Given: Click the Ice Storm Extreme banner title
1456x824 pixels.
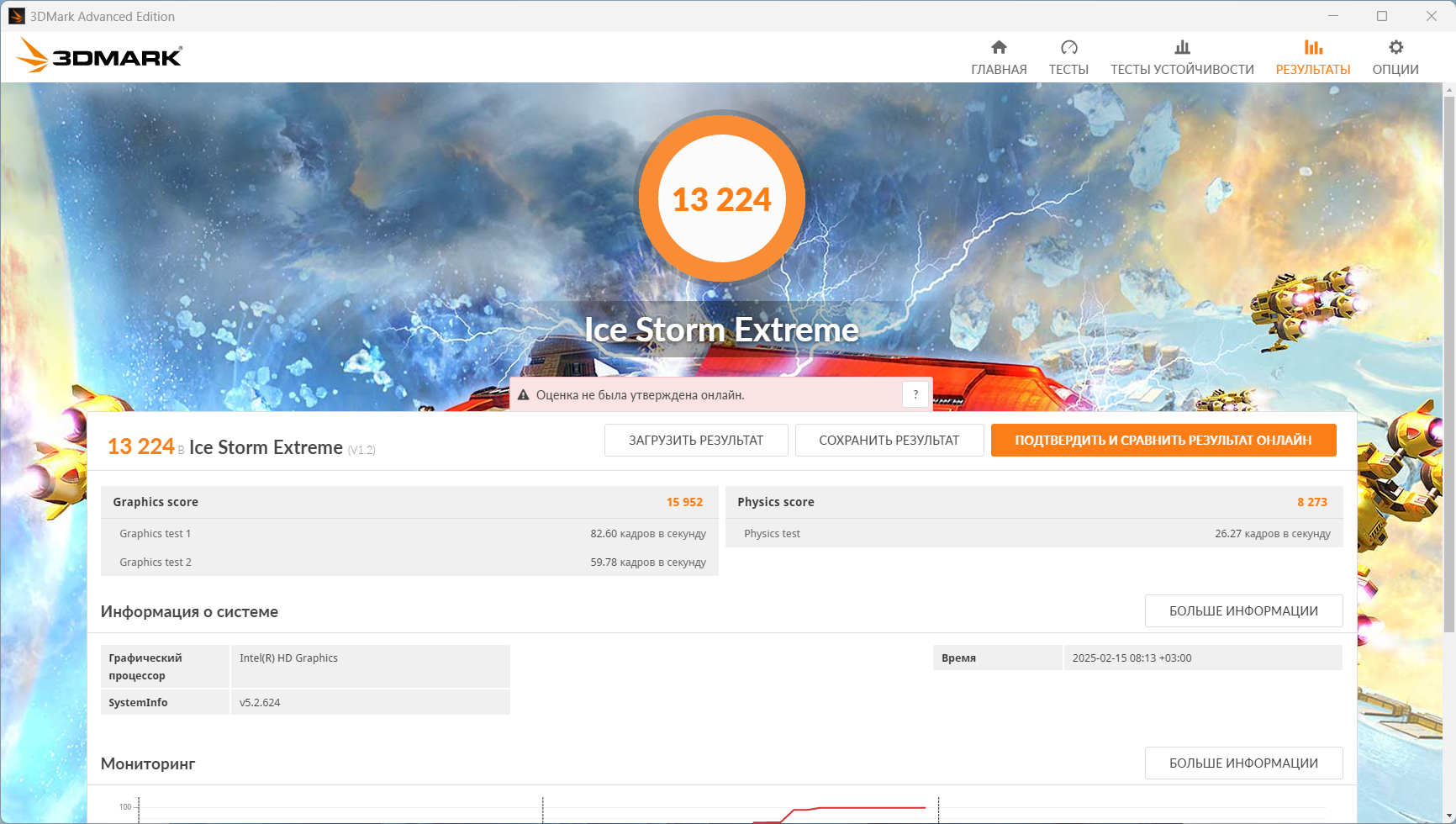Looking at the screenshot, I should click(721, 330).
